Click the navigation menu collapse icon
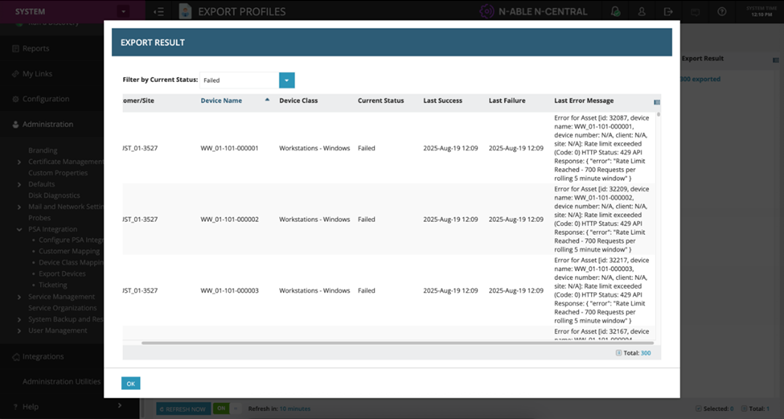Image resolution: width=784 pixels, height=419 pixels. click(x=159, y=12)
